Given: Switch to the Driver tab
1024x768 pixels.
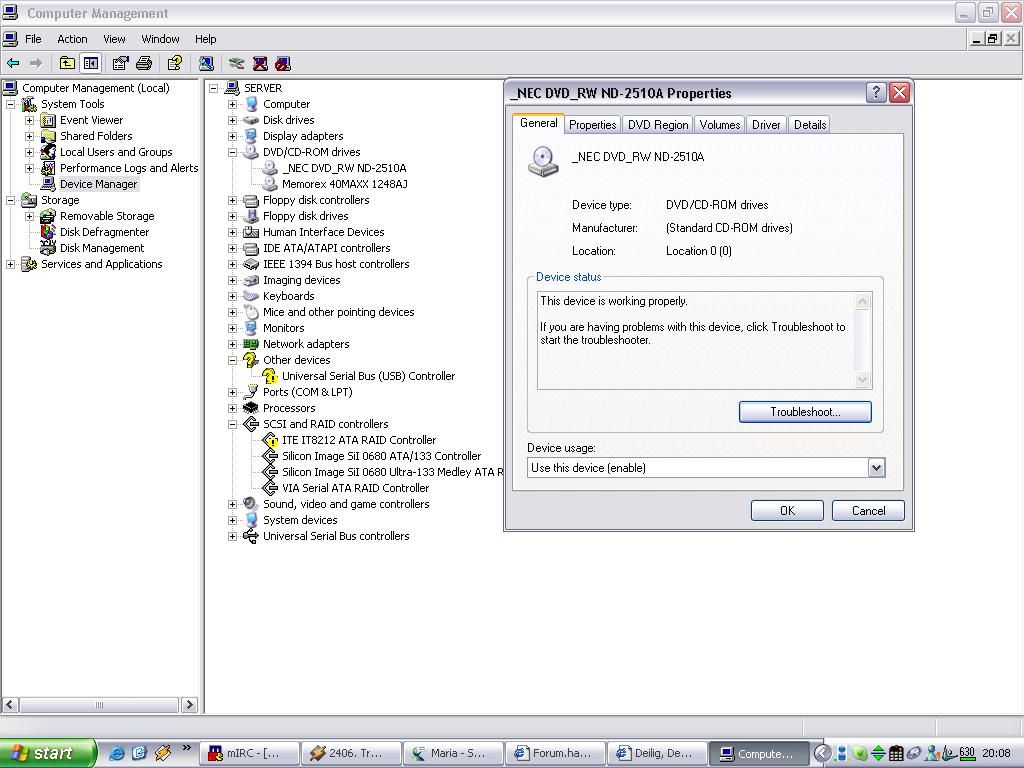Looking at the screenshot, I should 766,125.
